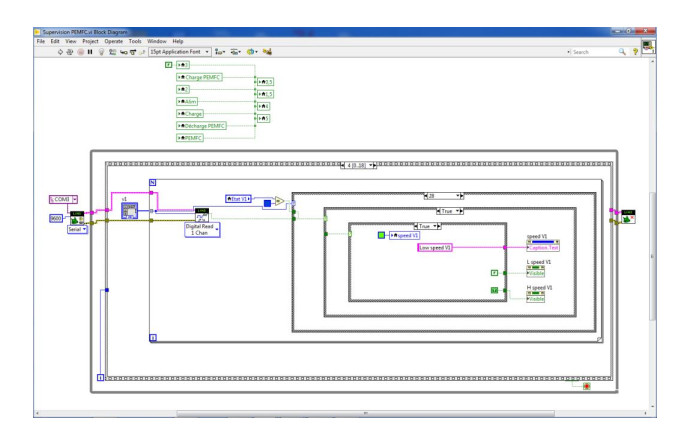Click the Abort Execution stop button
The width and height of the screenshot is (684, 438).
pyautogui.click(x=83, y=50)
